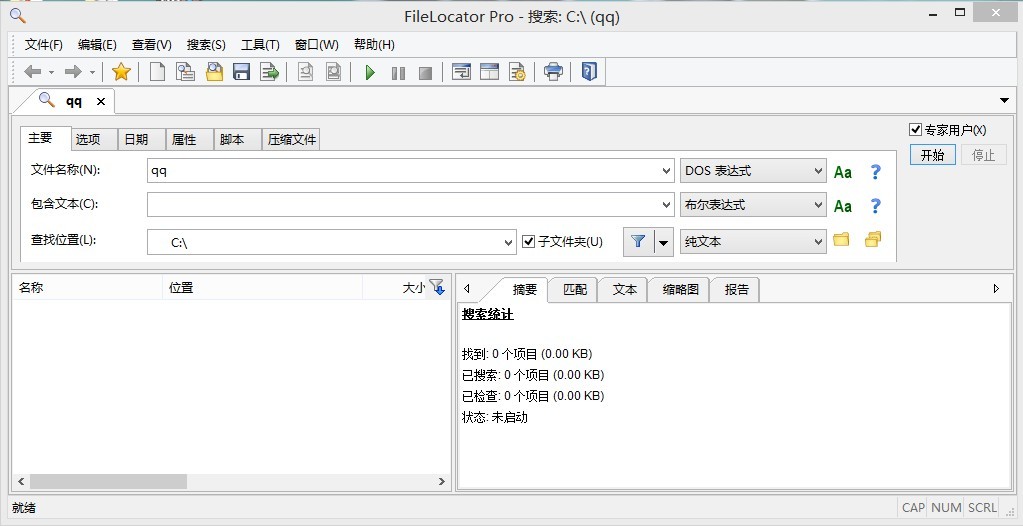Click the funnel filter button by subfolders
Screen dimensions: 1023x526
tap(638, 242)
